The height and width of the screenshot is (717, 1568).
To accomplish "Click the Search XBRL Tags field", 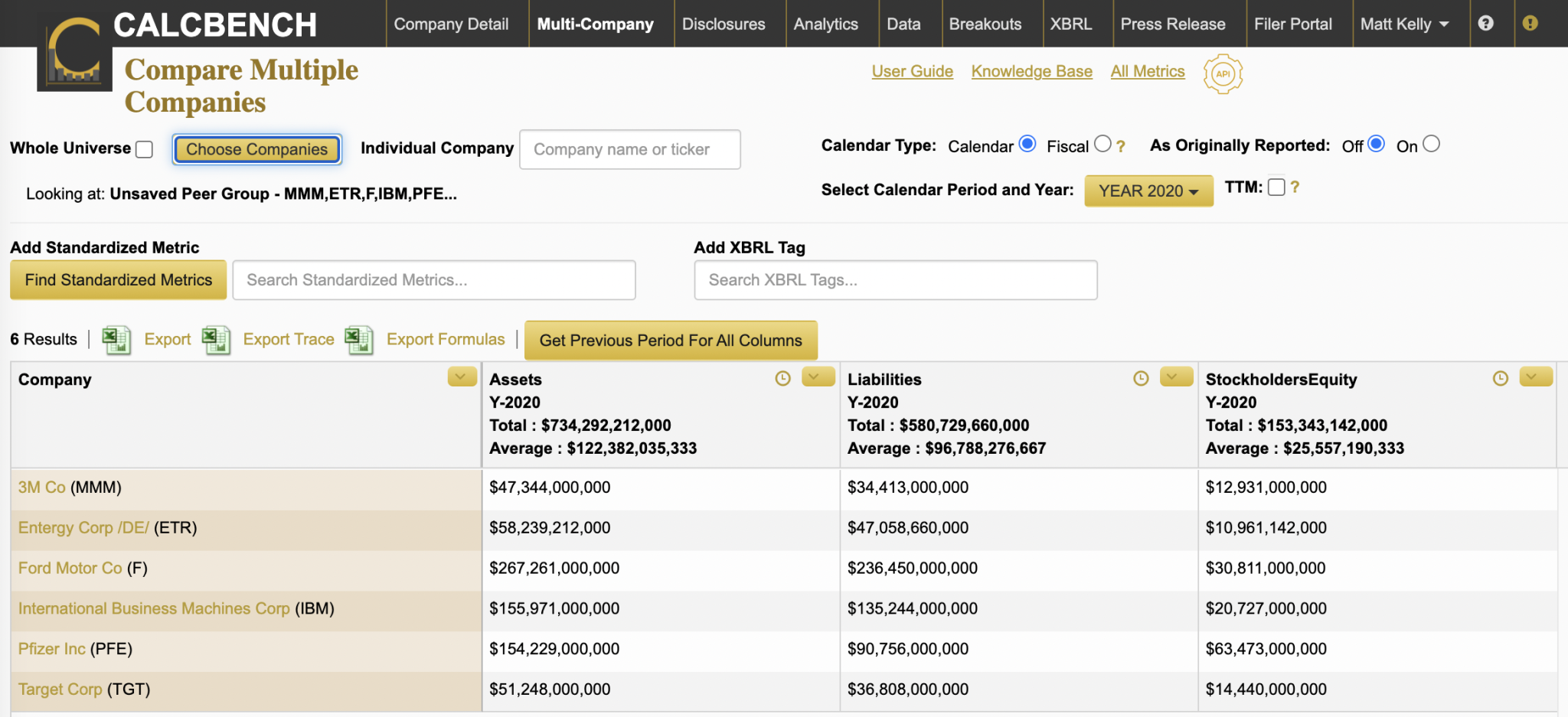I will [895, 280].
